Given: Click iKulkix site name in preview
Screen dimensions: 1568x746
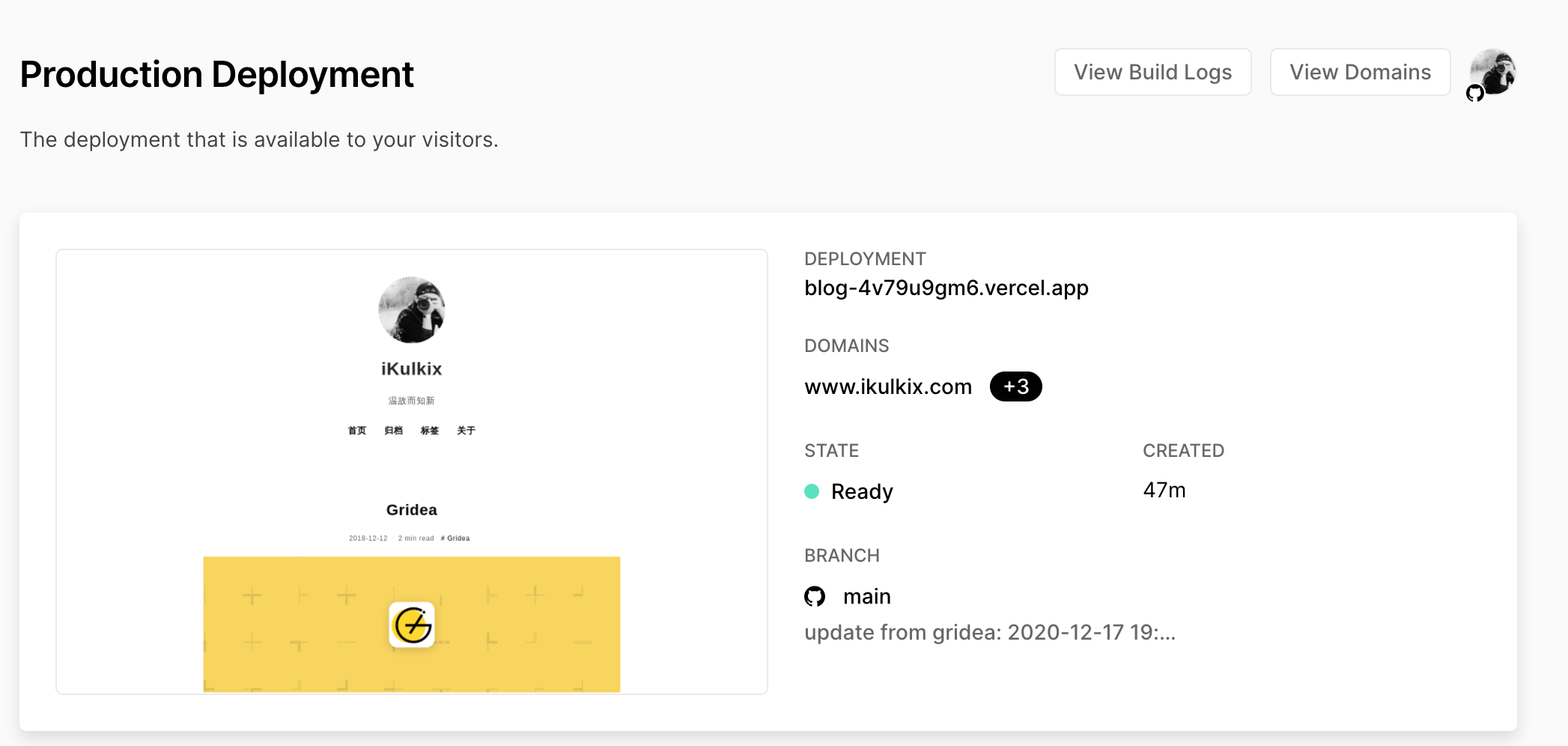Looking at the screenshot, I should click(412, 369).
